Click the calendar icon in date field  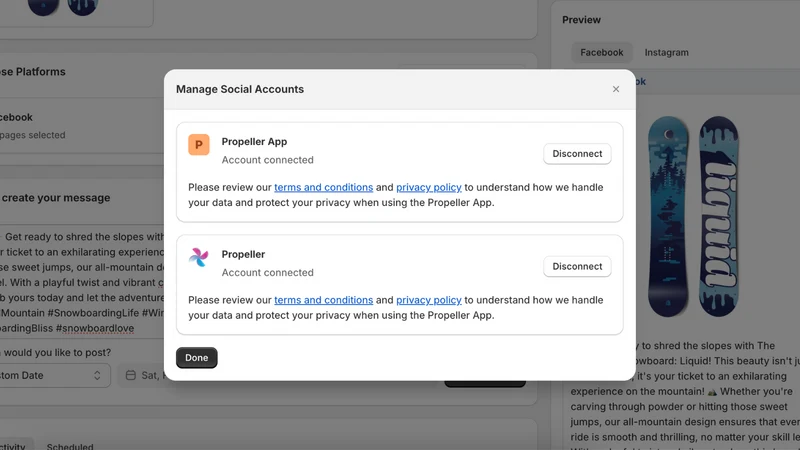[x=131, y=376]
